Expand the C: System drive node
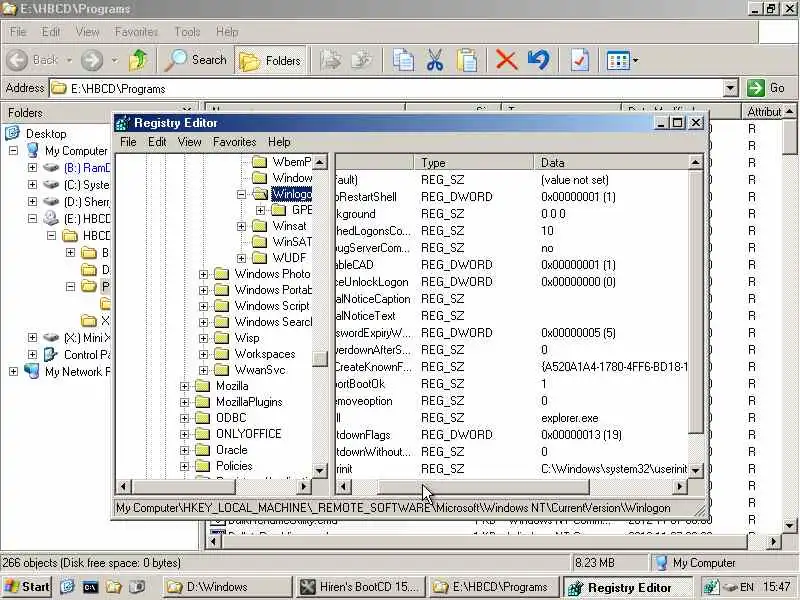Screen dimensions: 800x600 click(x=32, y=184)
